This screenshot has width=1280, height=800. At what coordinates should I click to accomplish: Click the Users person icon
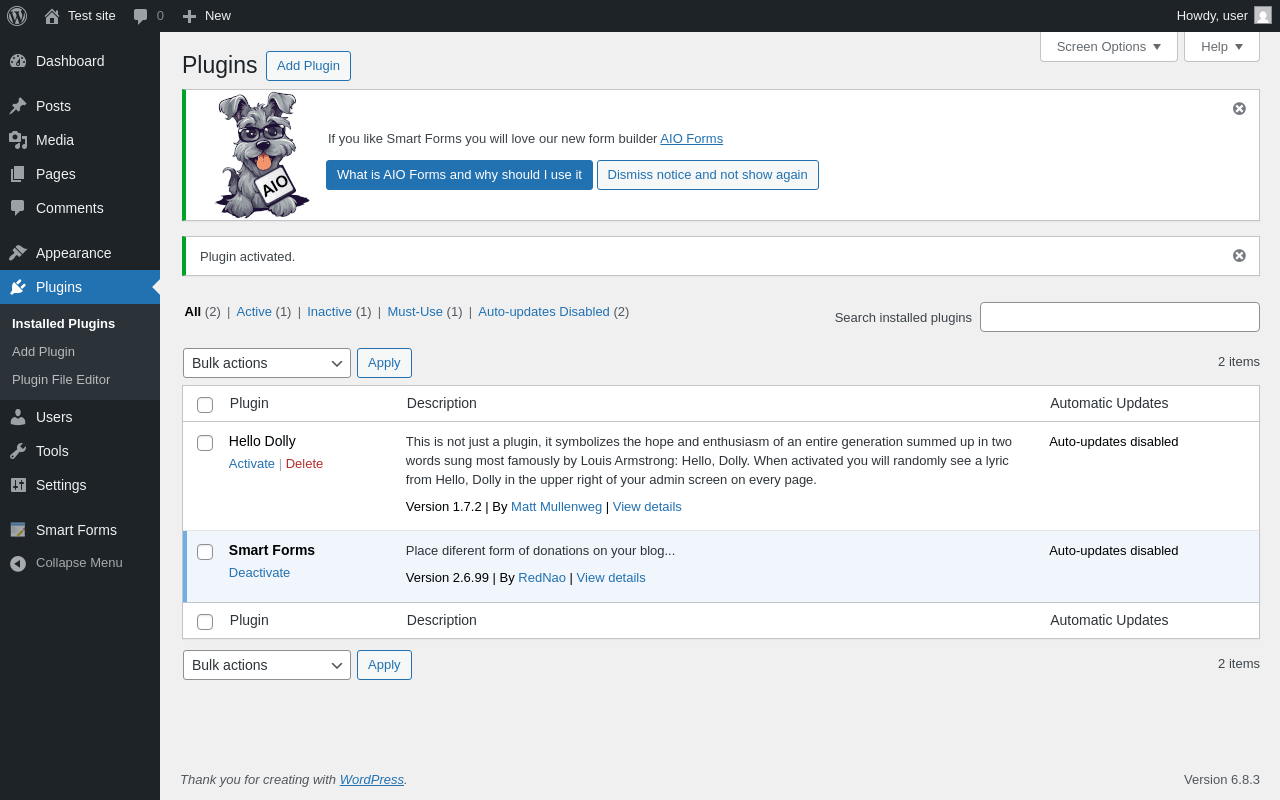tap(18, 417)
